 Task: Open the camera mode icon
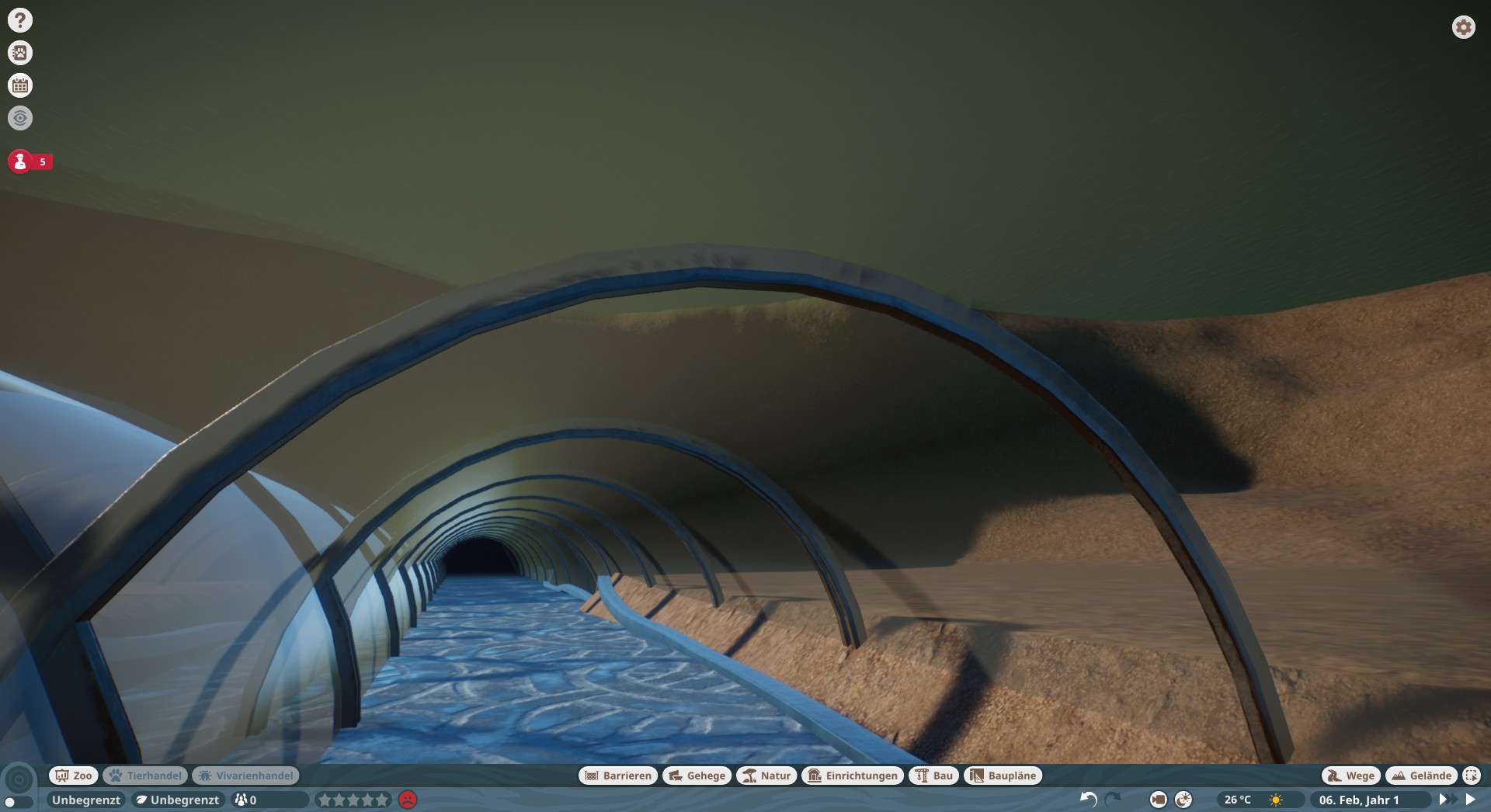pos(1159,800)
